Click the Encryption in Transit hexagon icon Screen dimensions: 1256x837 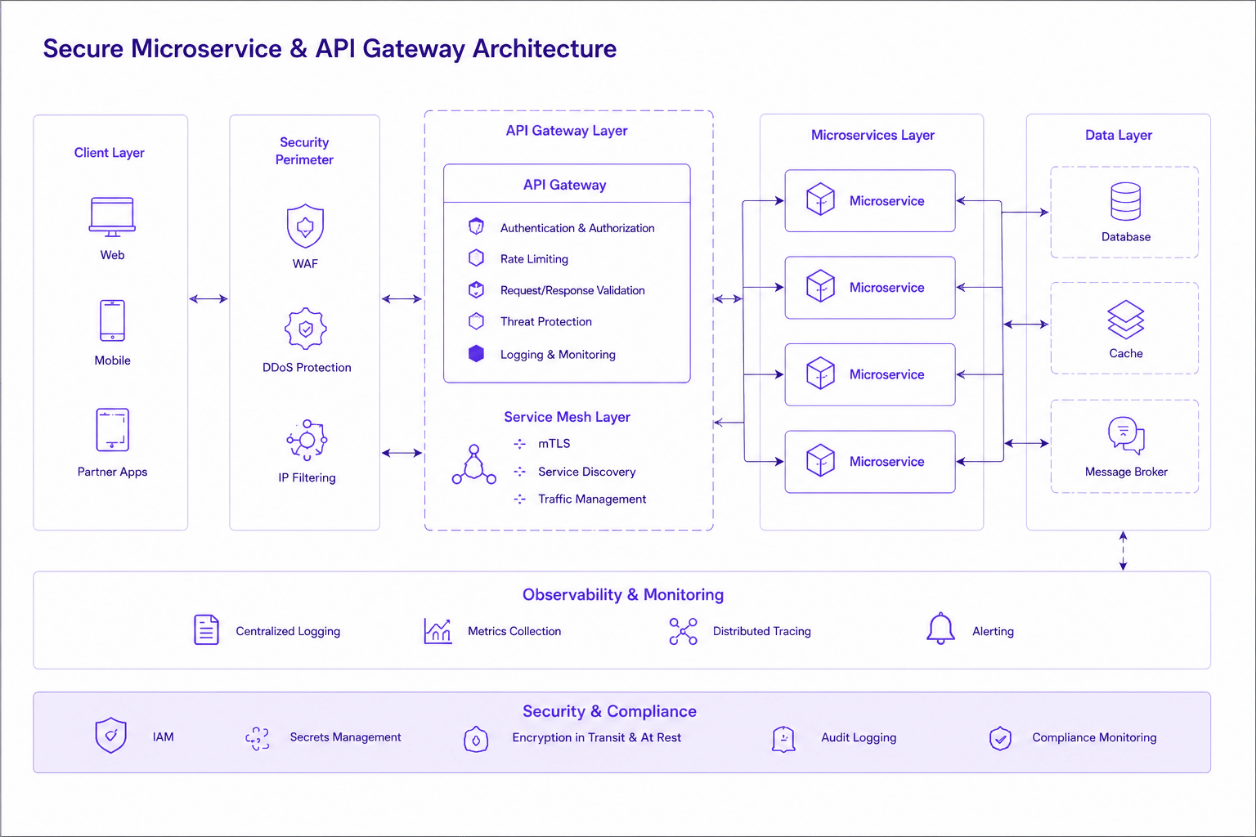(476, 739)
